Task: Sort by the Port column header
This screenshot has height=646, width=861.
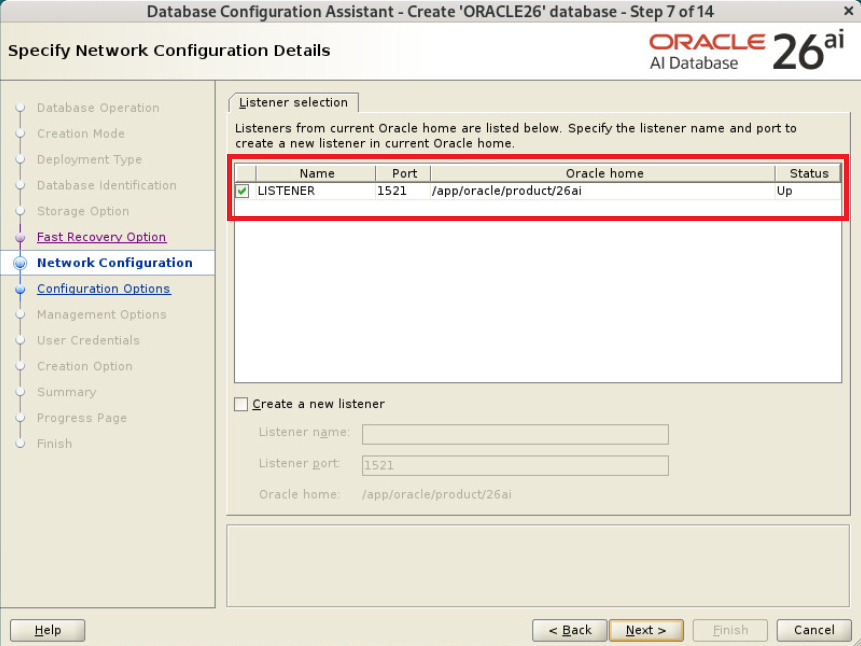Action: tap(404, 174)
